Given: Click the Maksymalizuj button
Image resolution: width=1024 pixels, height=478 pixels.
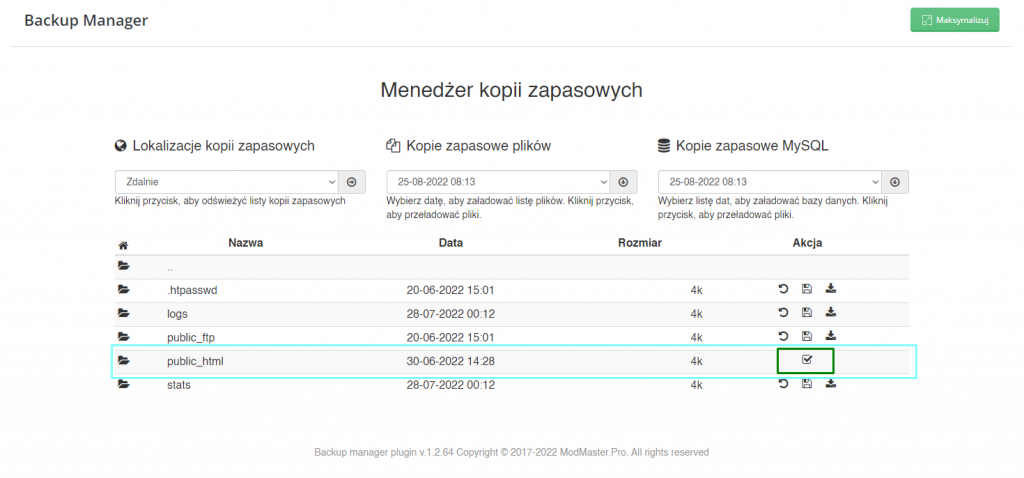Looking at the screenshot, I should 954,20.
